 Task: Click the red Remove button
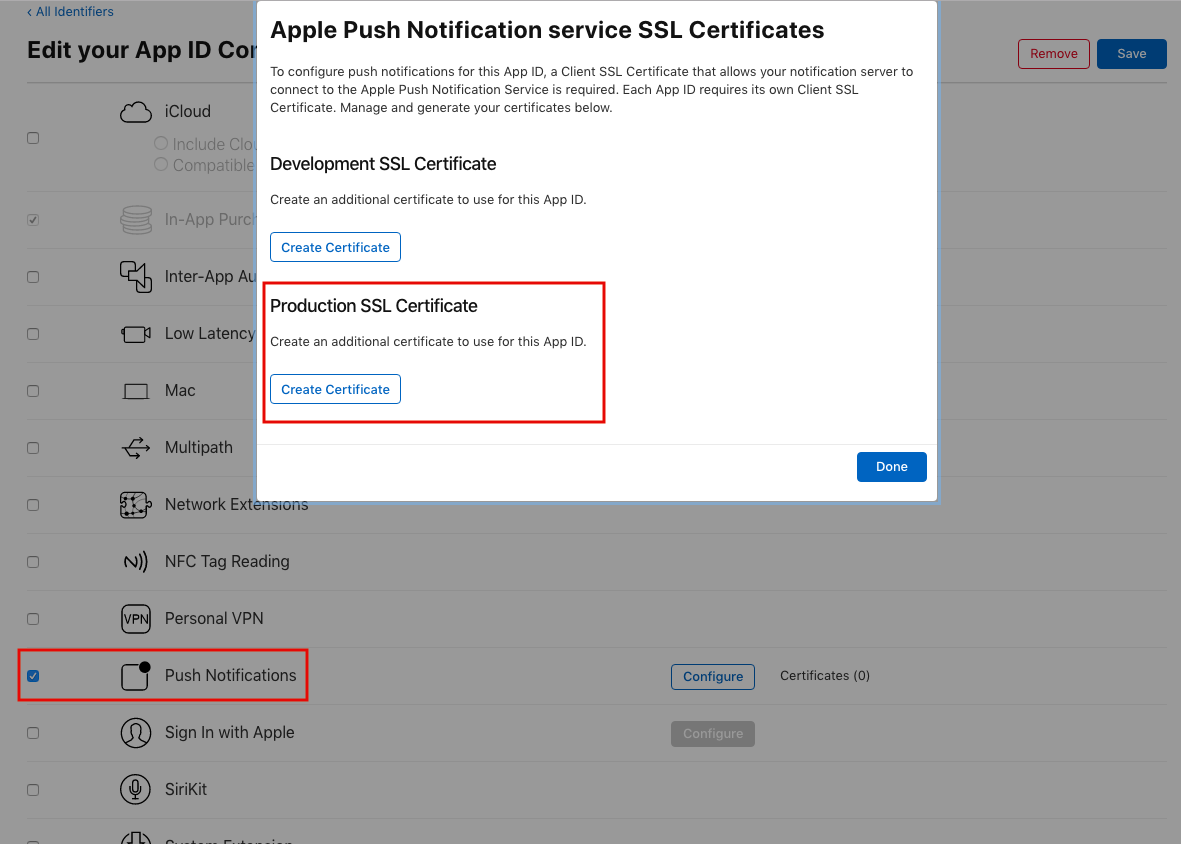pos(1053,54)
